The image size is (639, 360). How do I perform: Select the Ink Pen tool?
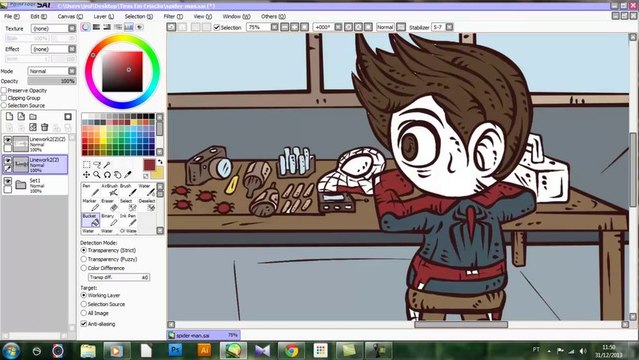pos(128,220)
